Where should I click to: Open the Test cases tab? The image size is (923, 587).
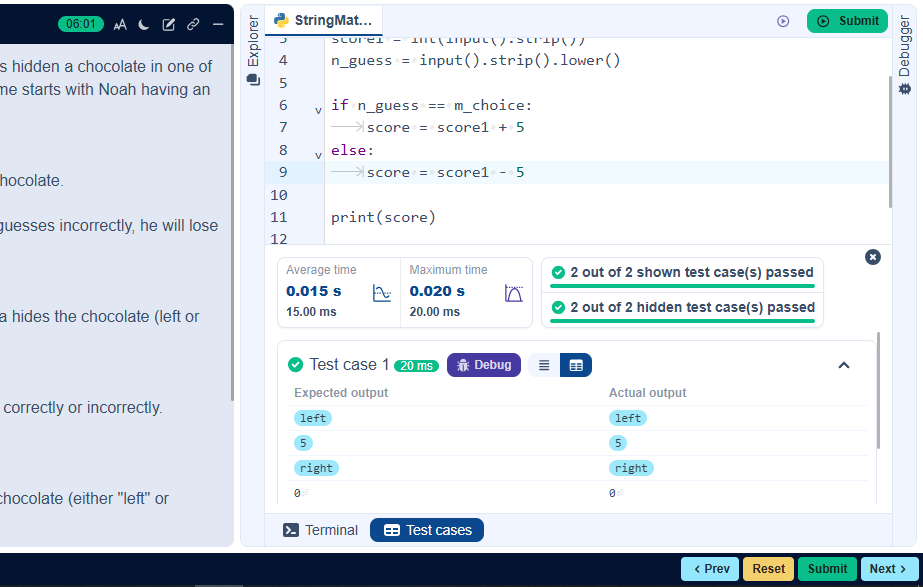coord(427,530)
